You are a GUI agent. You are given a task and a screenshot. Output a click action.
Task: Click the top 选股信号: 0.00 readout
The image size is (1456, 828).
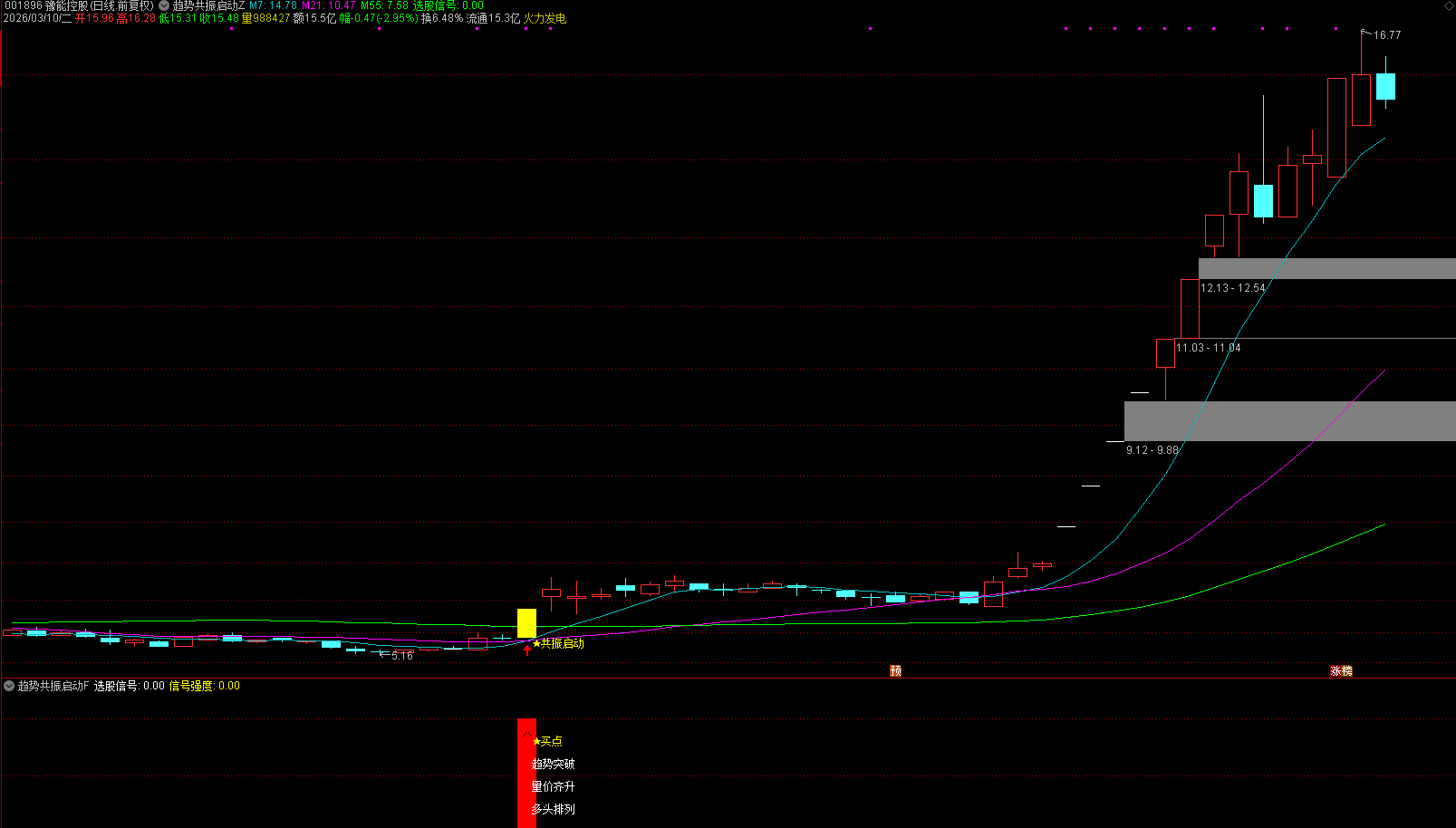[x=448, y=5]
